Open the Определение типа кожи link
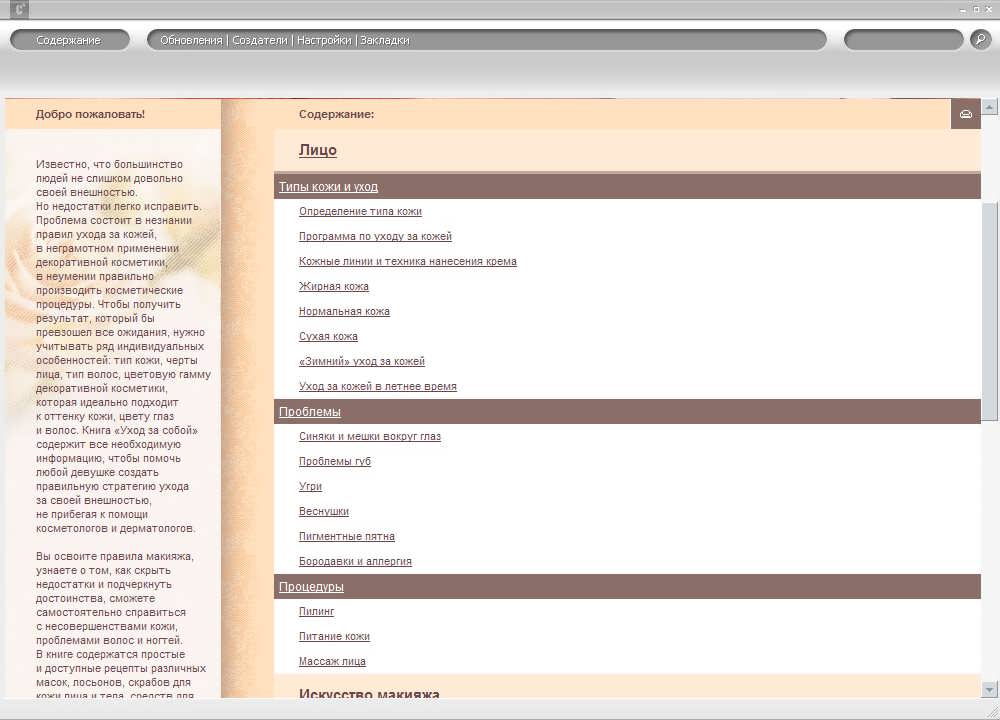1000x720 pixels. point(360,212)
